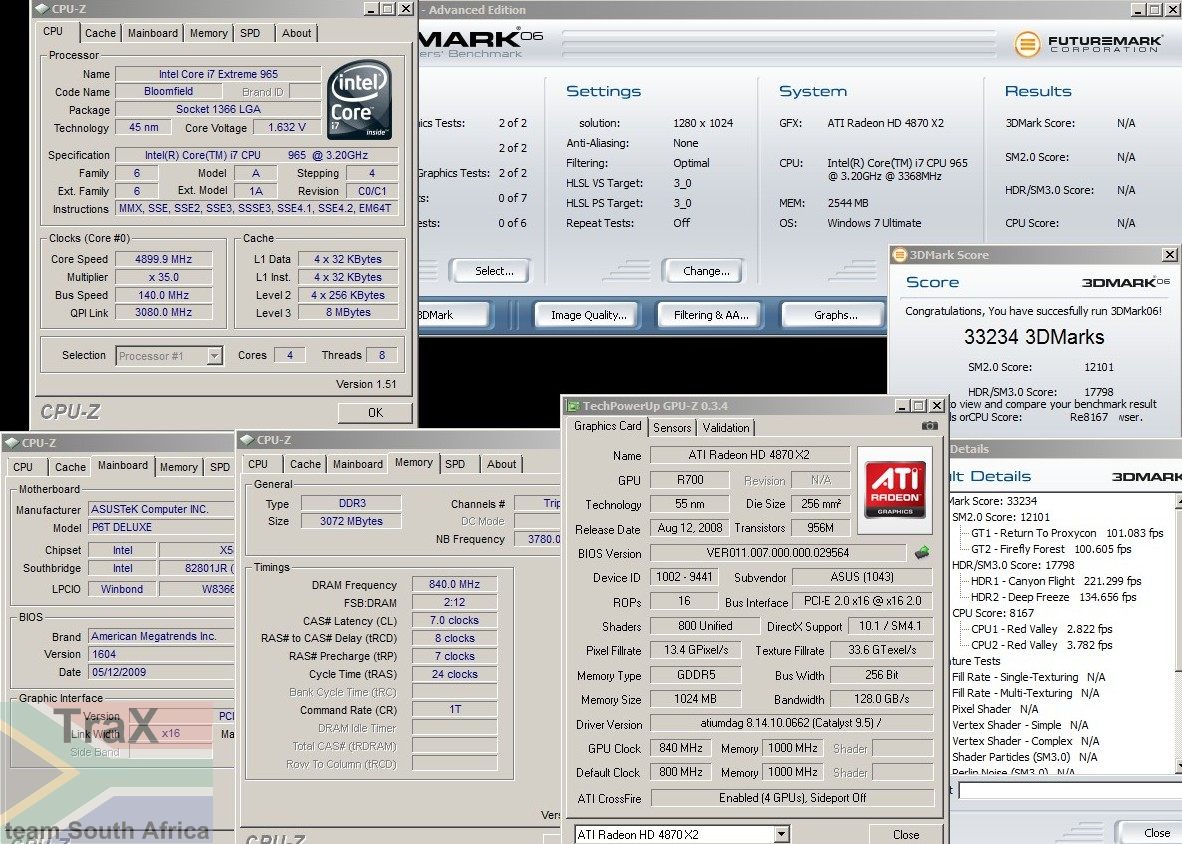Click the GPU Clock 840 MHz field
The width and height of the screenshot is (1182, 844).
tap(681, 748)
